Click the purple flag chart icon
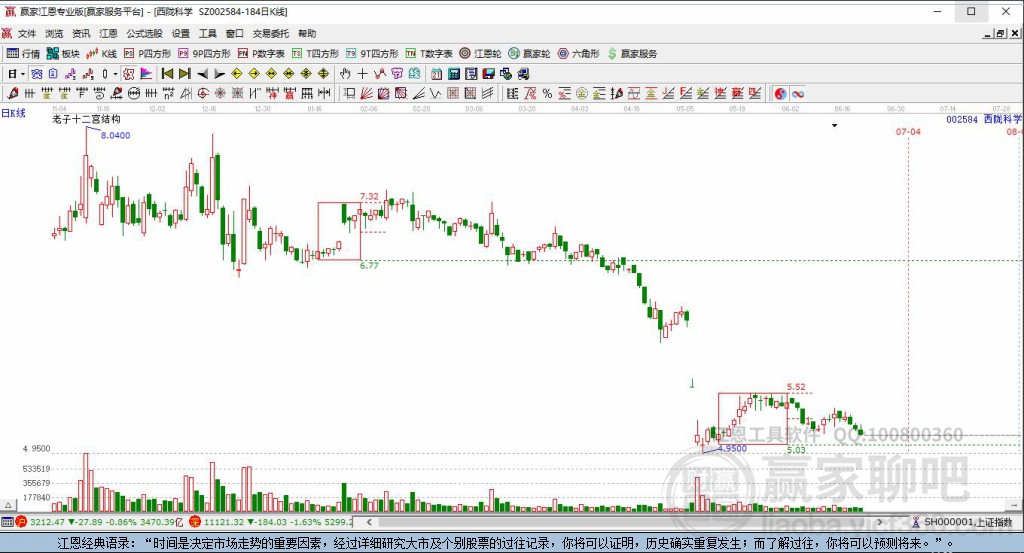 [146, 74]
